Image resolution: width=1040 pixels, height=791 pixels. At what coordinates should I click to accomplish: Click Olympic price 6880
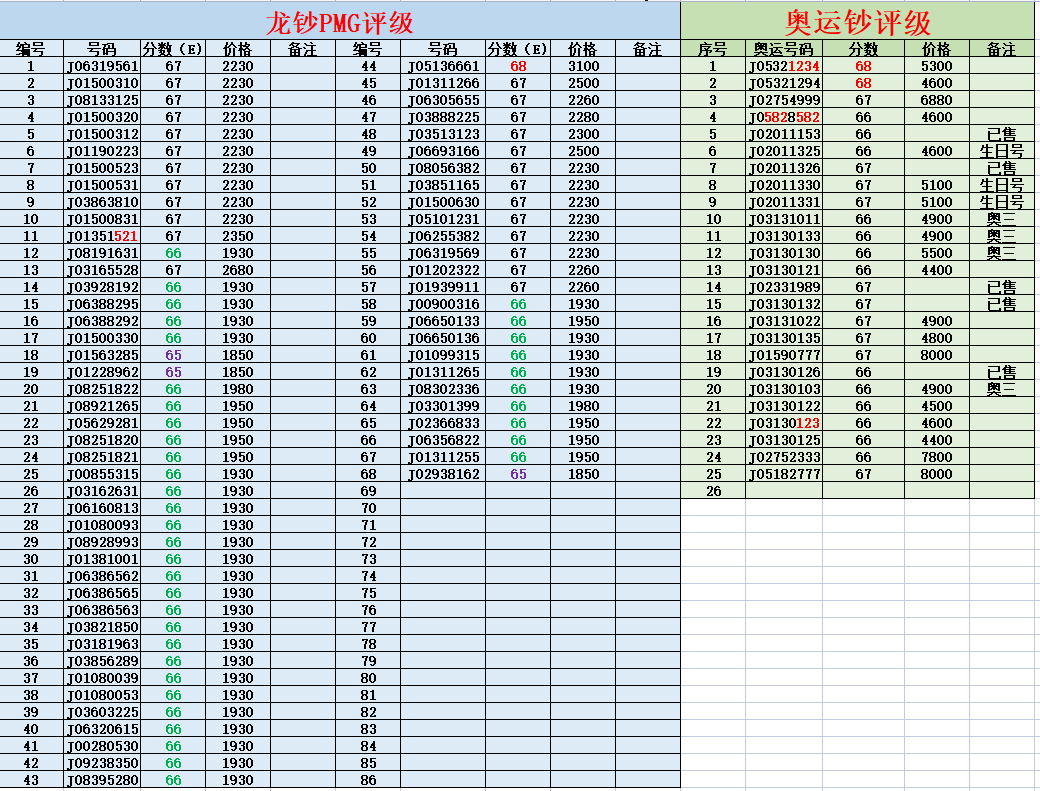[x=937, y=100]
